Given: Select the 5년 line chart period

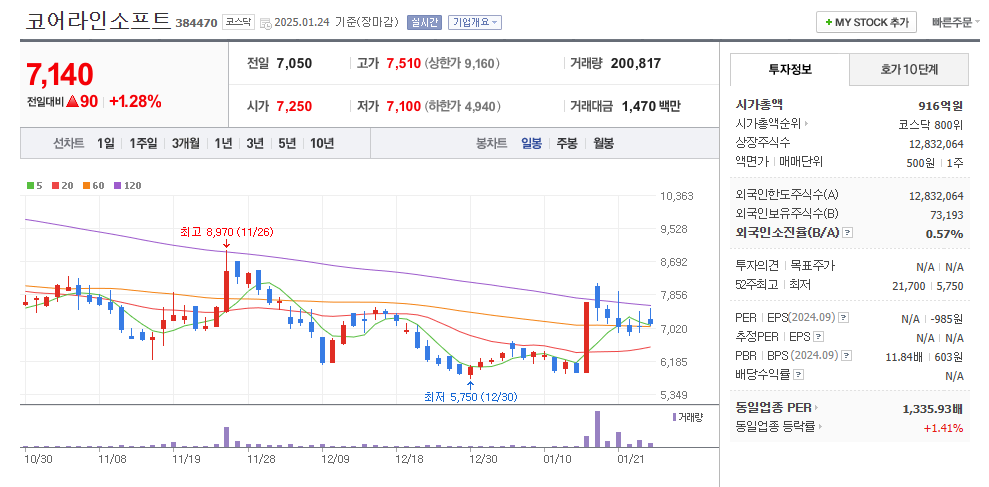Looking at the screenshot, I should [286, 143].
